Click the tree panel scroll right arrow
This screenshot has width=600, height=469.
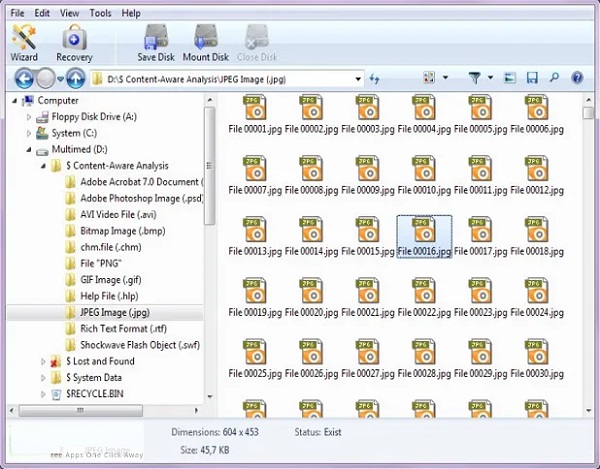pyautogui.click(x=196, y=410)
